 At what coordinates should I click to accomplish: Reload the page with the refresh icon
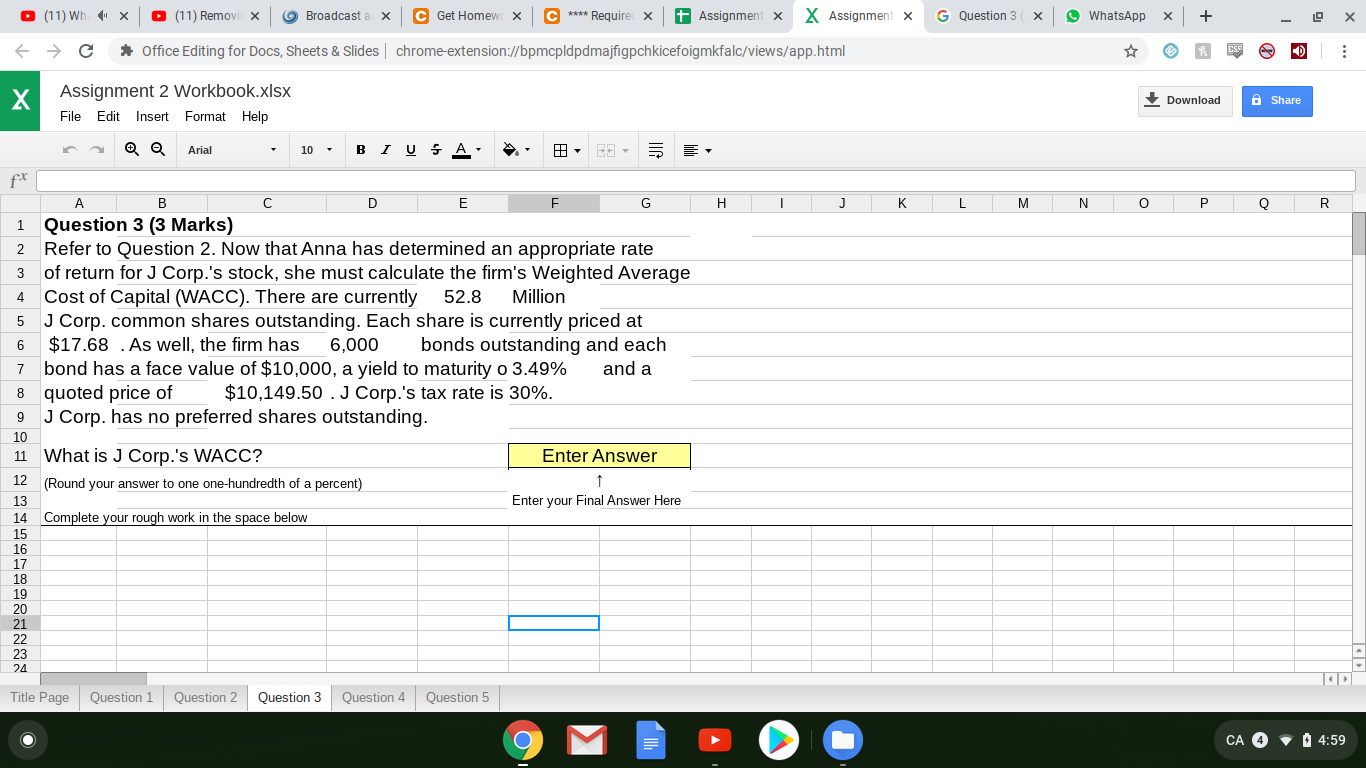[86, 51]
